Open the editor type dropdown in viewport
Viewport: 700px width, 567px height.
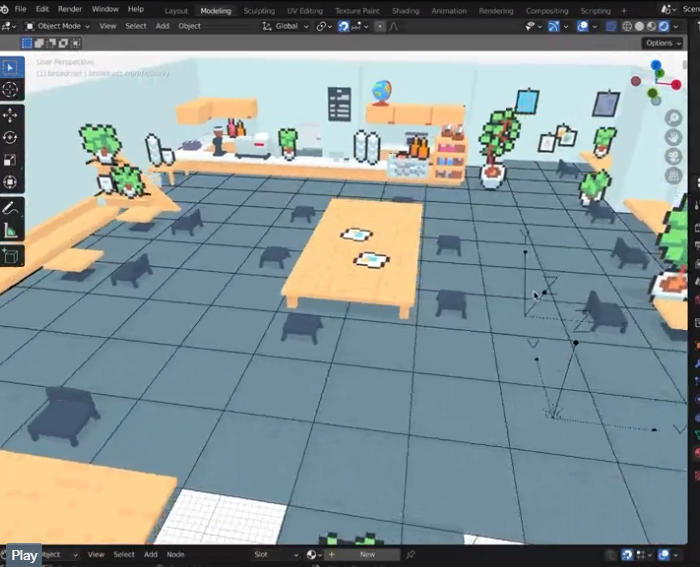[8, 27]
